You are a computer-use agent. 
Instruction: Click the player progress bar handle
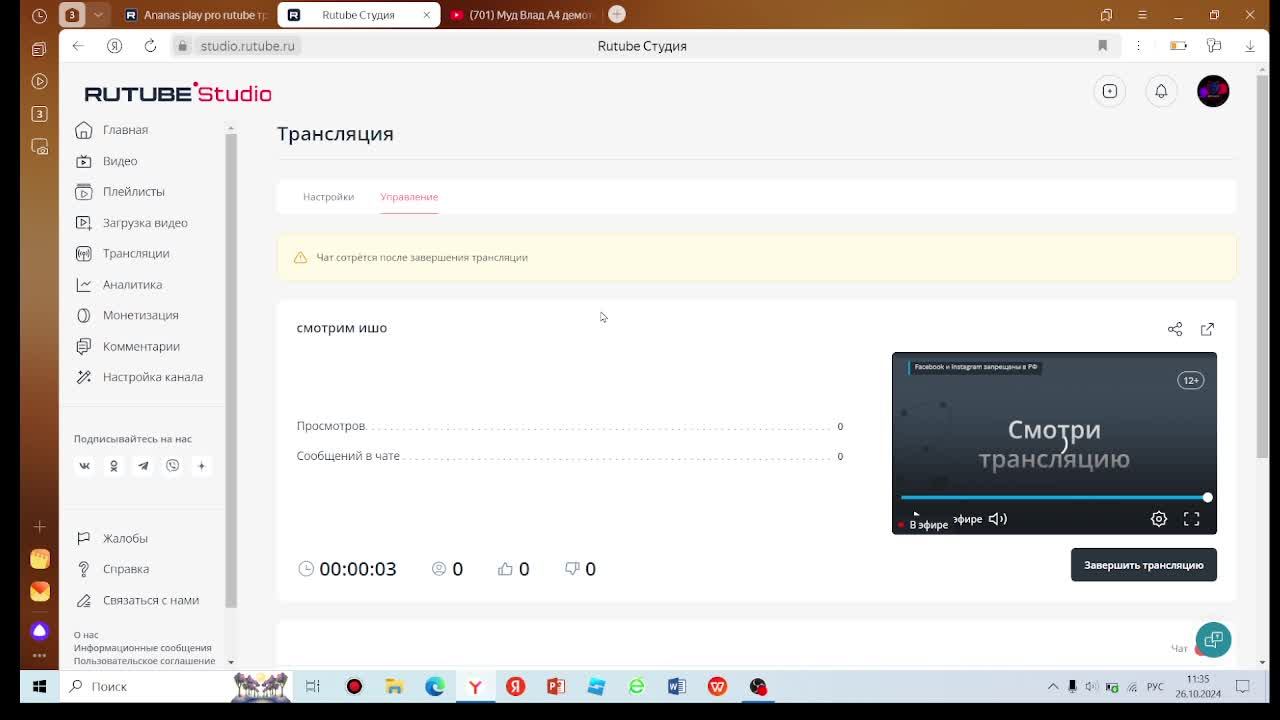(1207, 497)
